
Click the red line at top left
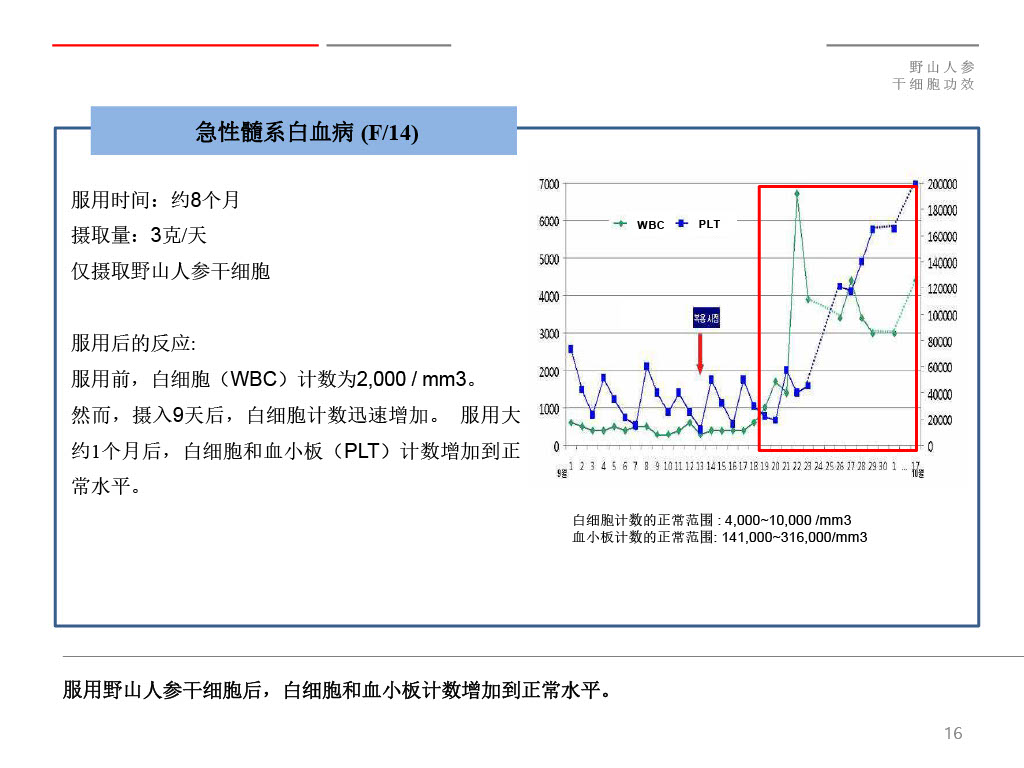pos(185,45)
